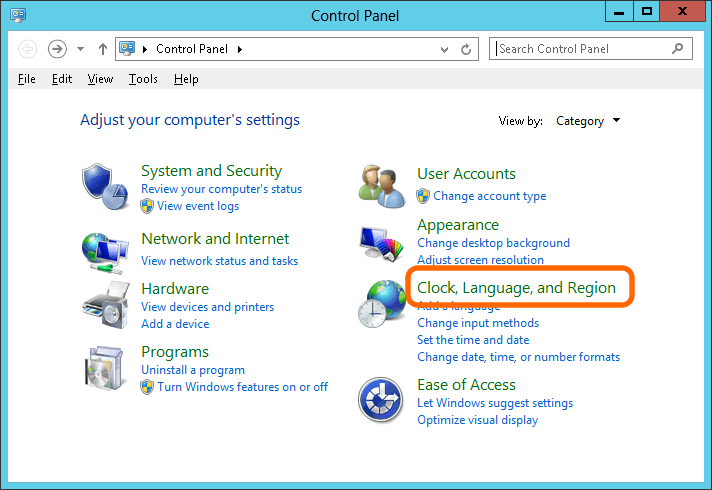Viewport: 712px width, 490px height.
Task: Open User Accounts category link
Action: coord(466,174)
